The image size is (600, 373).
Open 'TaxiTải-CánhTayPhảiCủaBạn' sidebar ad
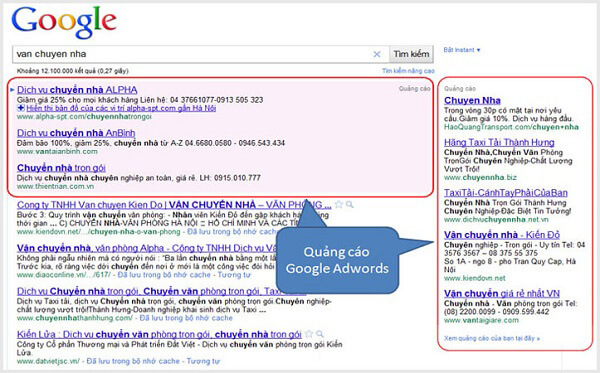click(x=506, y=193)
